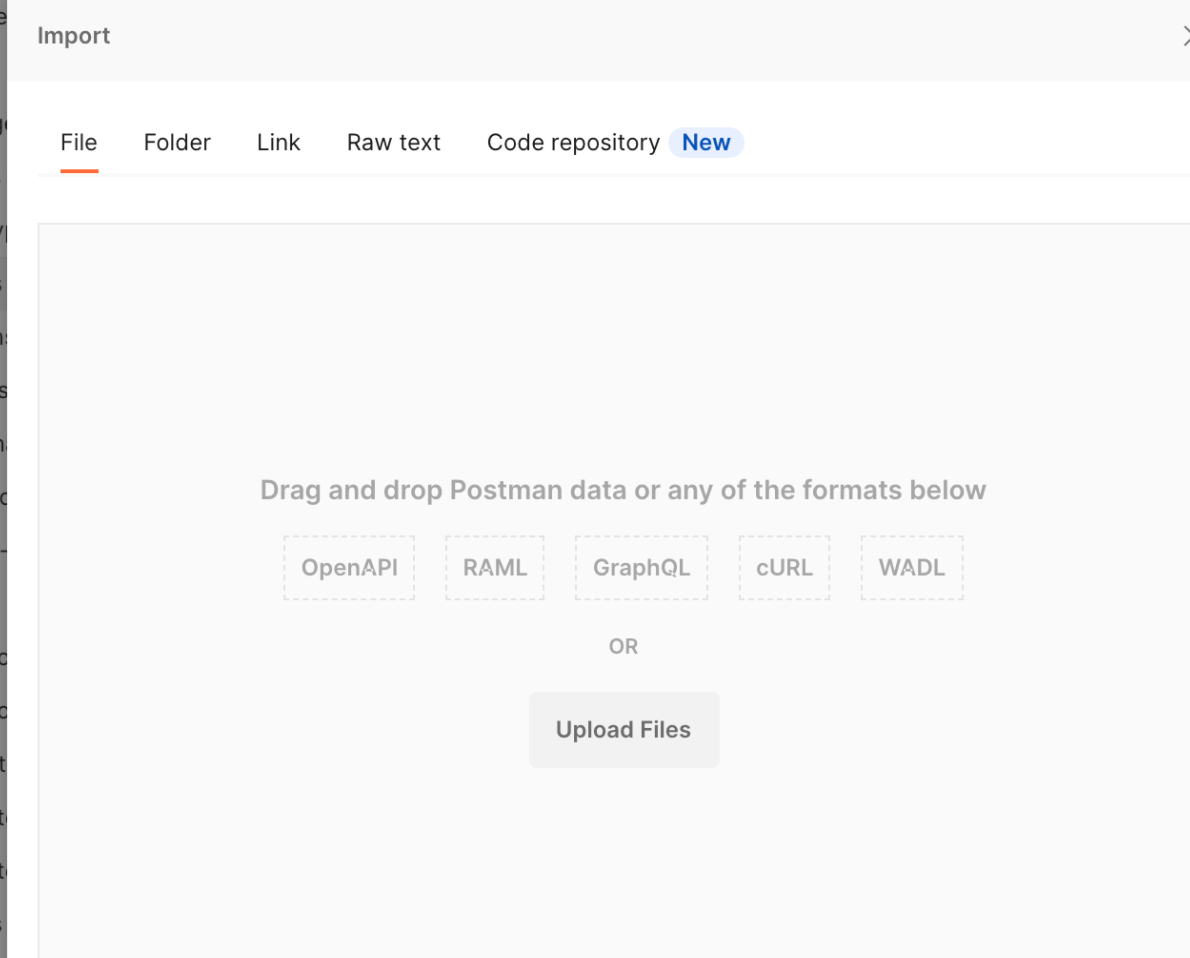Close the Import dialog

click(x=1186, y=35)
